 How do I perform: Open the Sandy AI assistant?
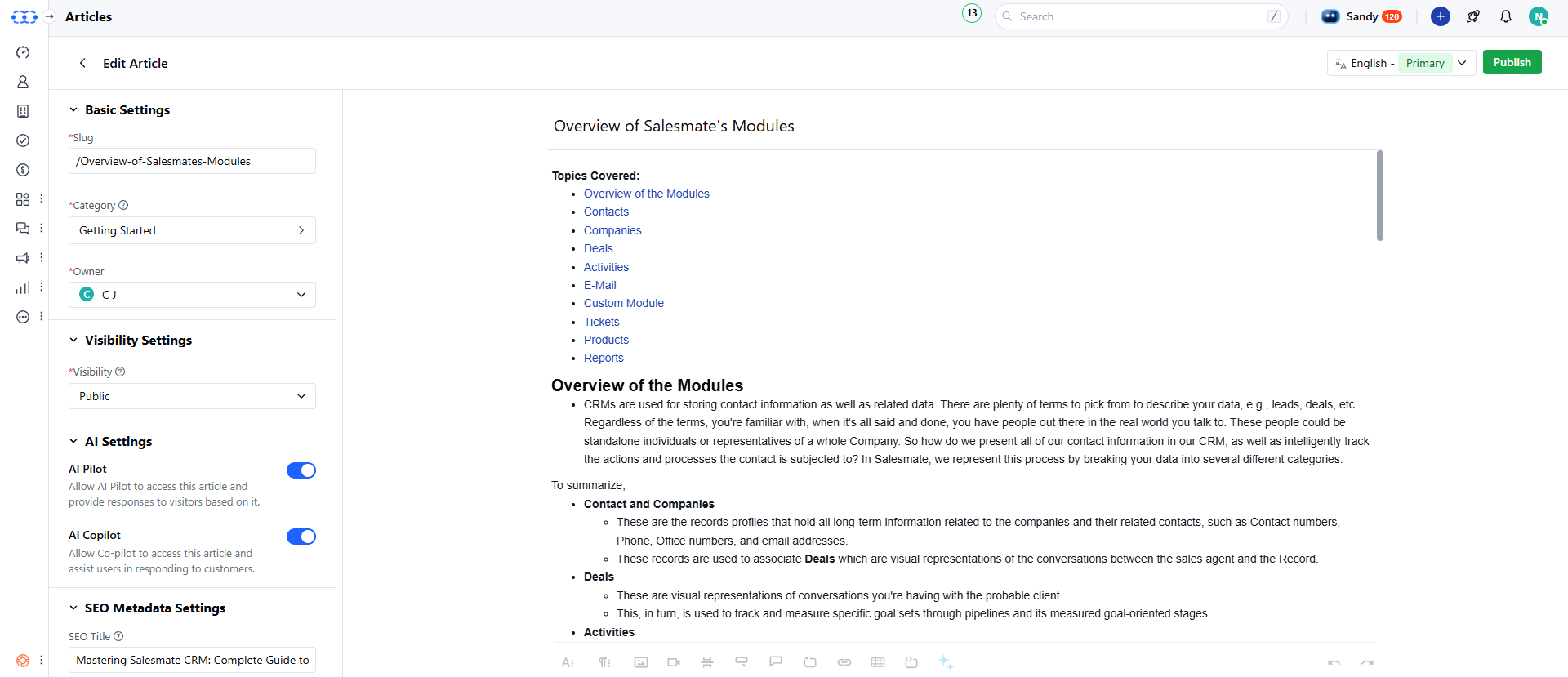[x=1361, y=16]
